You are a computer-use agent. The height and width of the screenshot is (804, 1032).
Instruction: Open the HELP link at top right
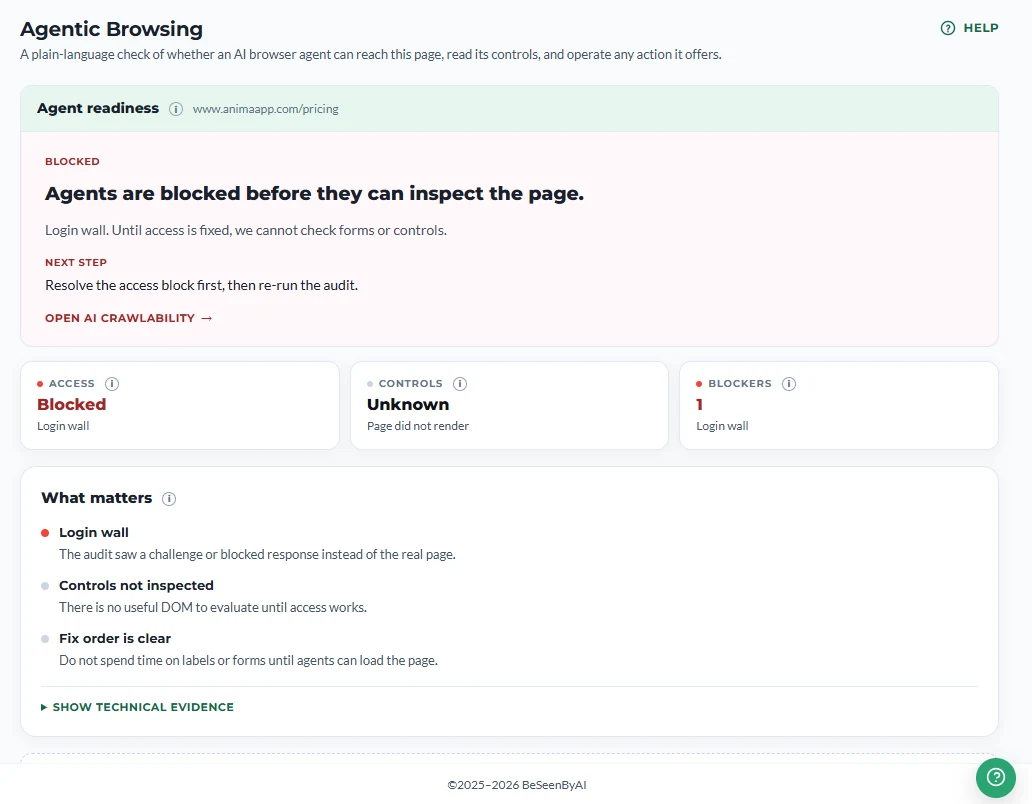pos(969,28)
